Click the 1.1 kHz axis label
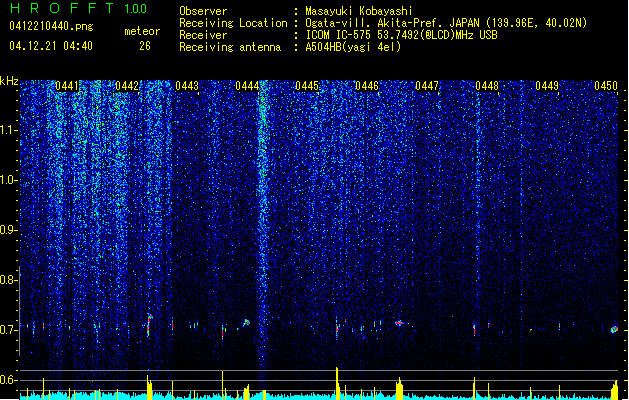 (x=9, y=130)
